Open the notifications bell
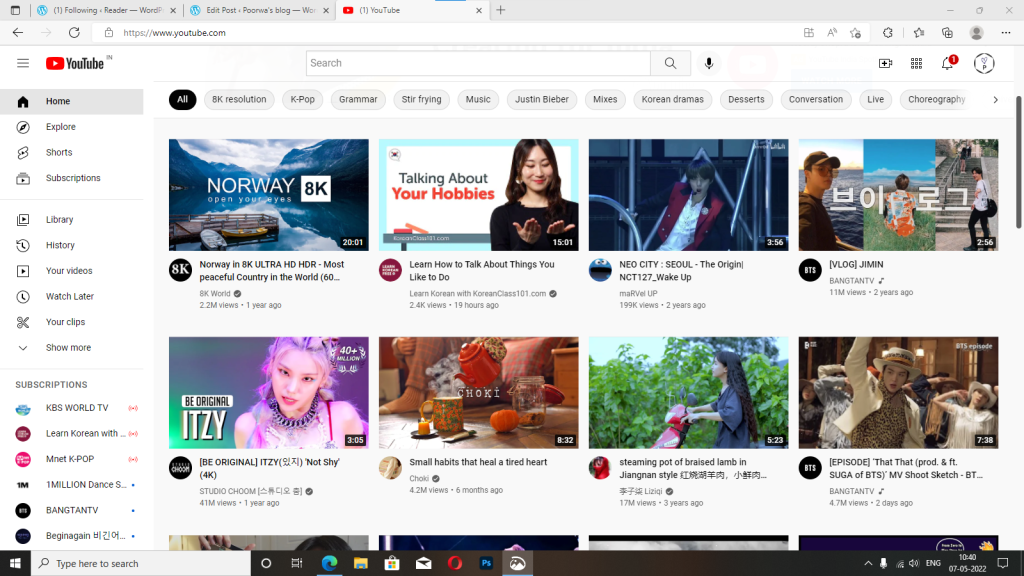The width and height of the screenshot is (1024, 576). 947,63
